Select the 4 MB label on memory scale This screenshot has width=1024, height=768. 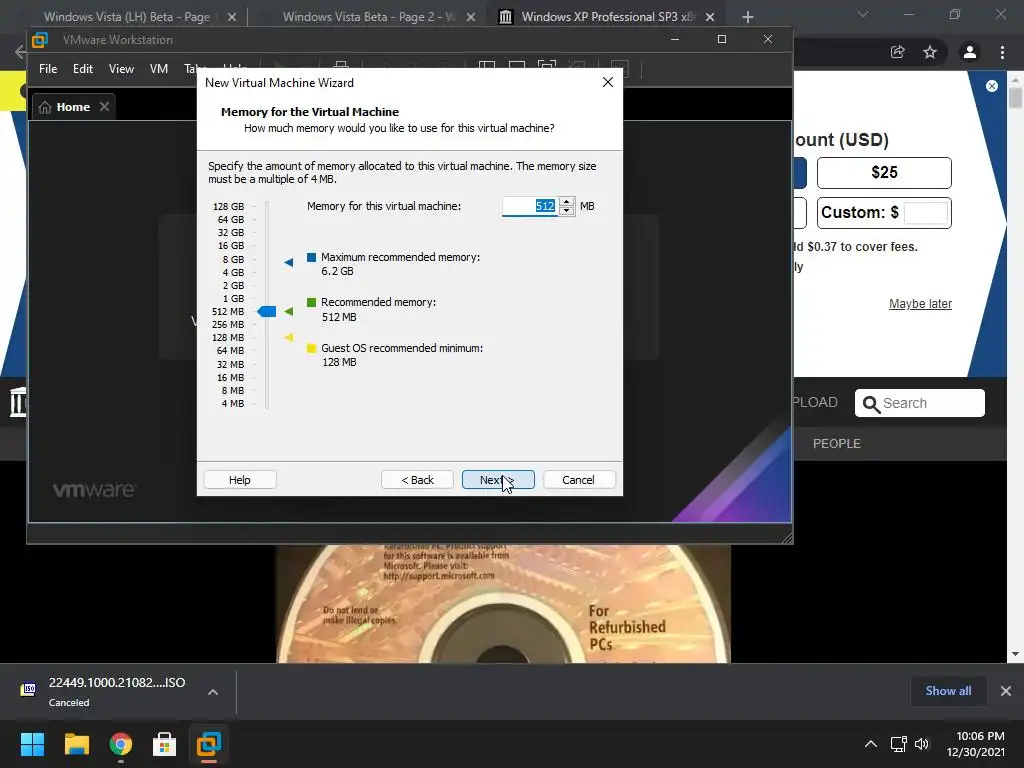tap(232, 404)
